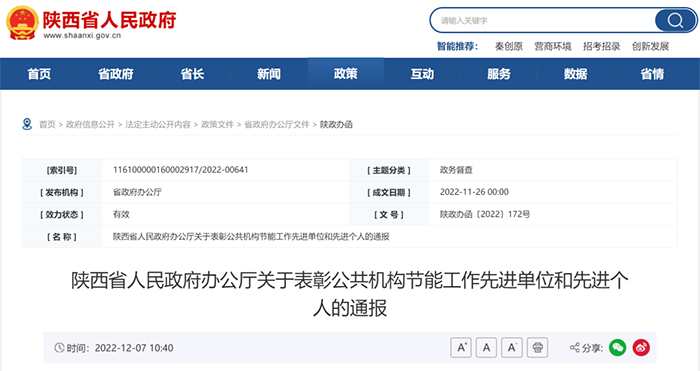Image resolution: width=700 pixels, height=371 pixels.
Task: Click the 政策文件 breadcrumb link
Action: [217, 125]
